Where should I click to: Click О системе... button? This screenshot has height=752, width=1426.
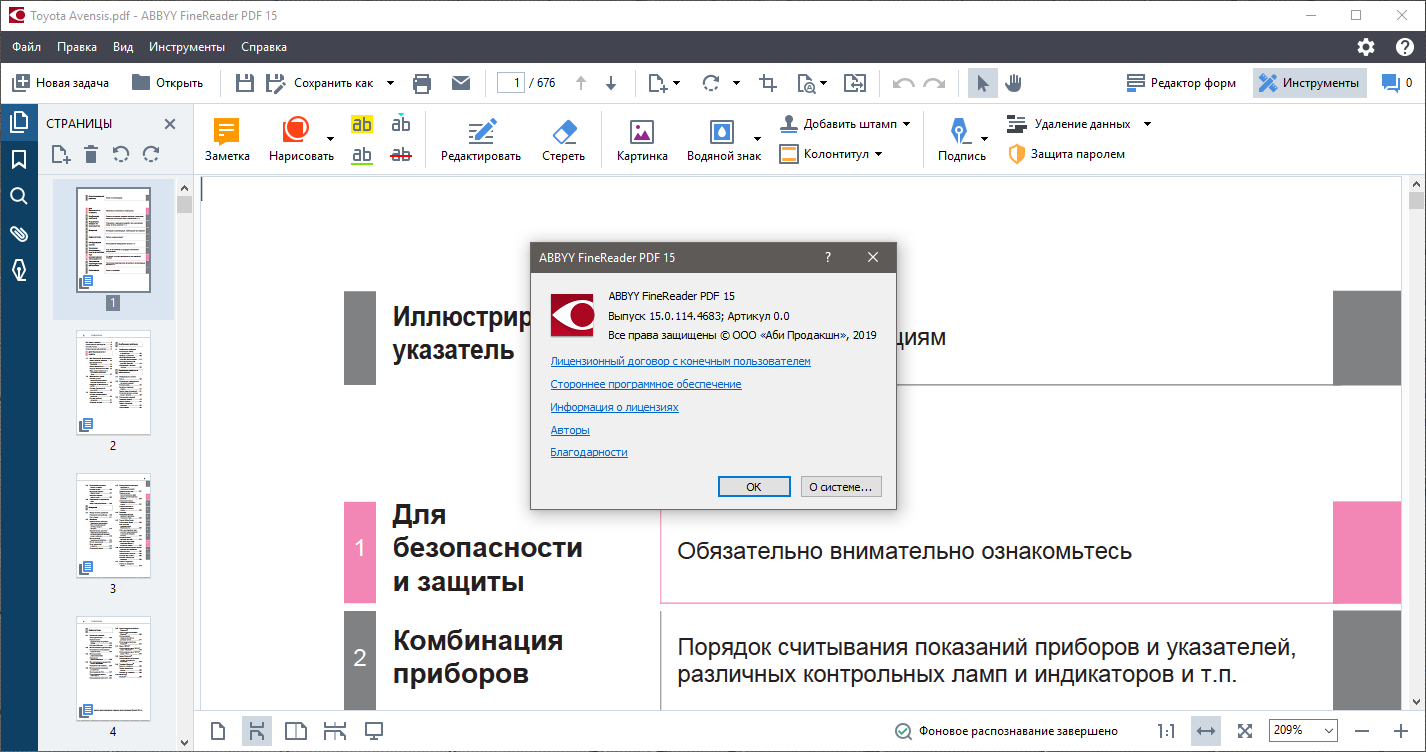click(x=841, y=486)
